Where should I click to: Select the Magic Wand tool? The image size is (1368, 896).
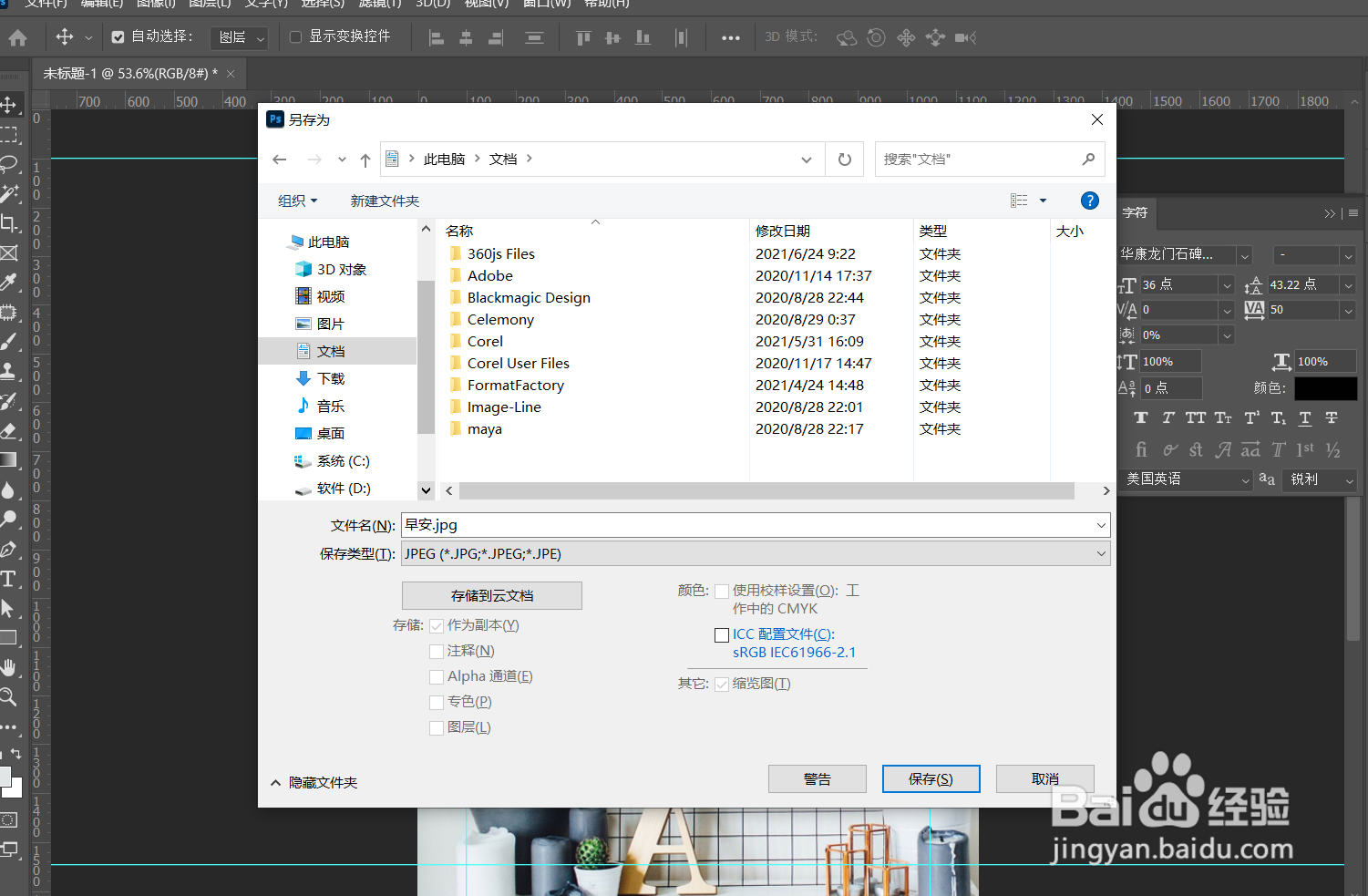(x=9, y=193)
